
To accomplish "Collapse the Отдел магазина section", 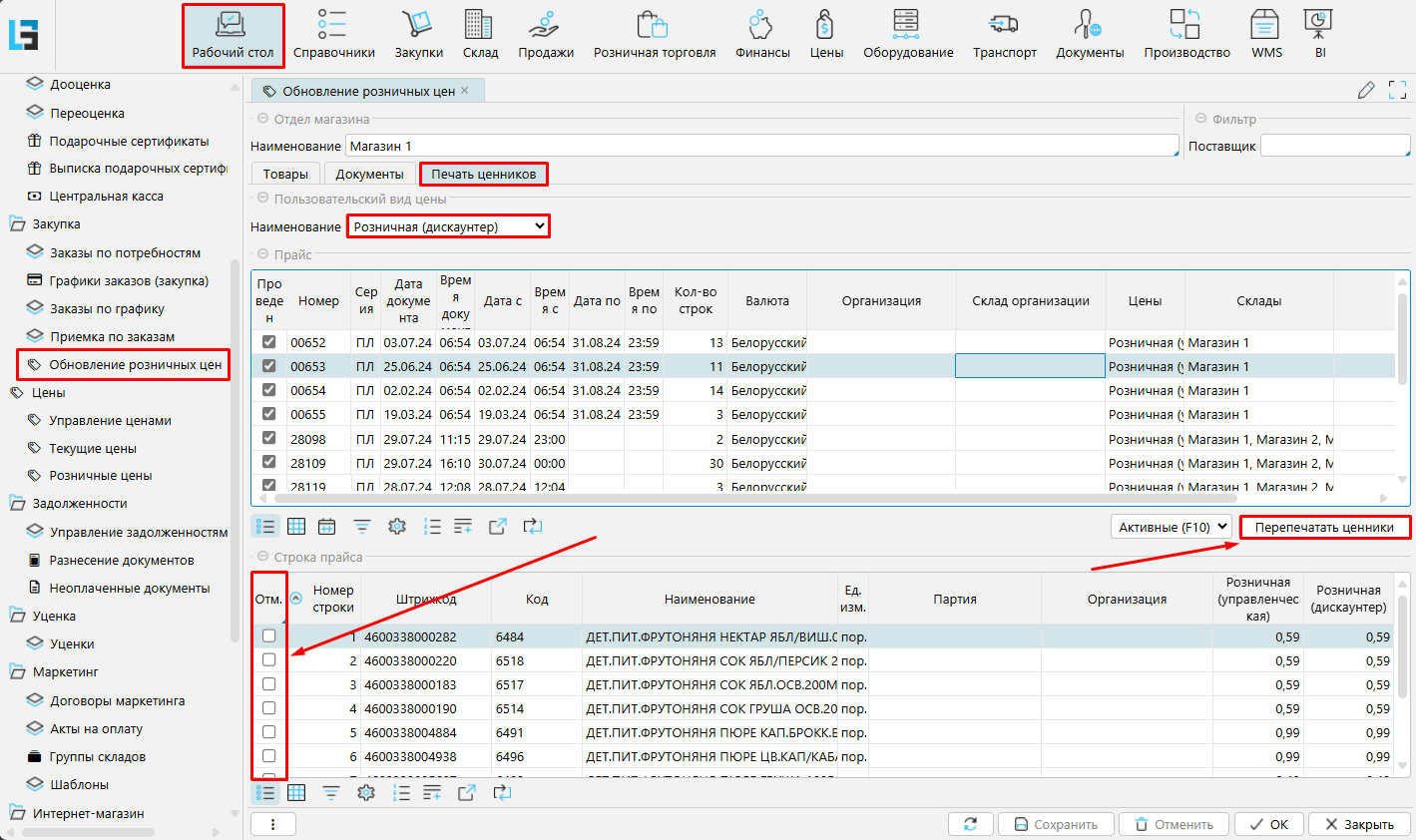I will click(x=263, y=119).
